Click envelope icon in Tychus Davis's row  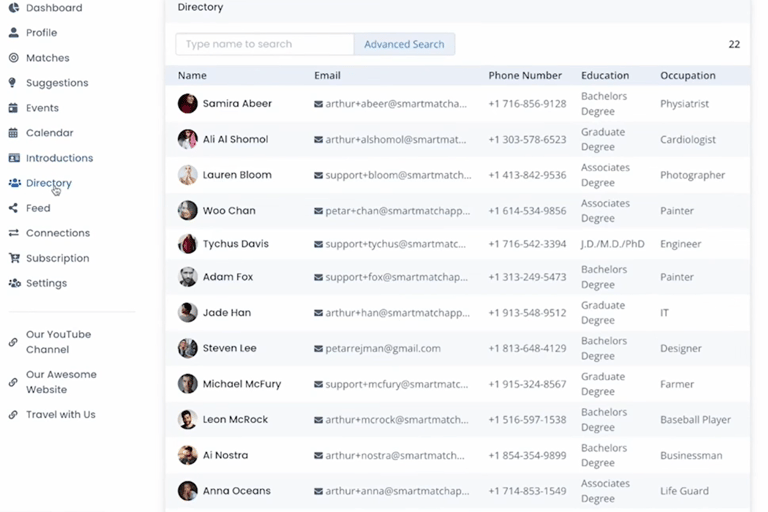tap(318, 244)
